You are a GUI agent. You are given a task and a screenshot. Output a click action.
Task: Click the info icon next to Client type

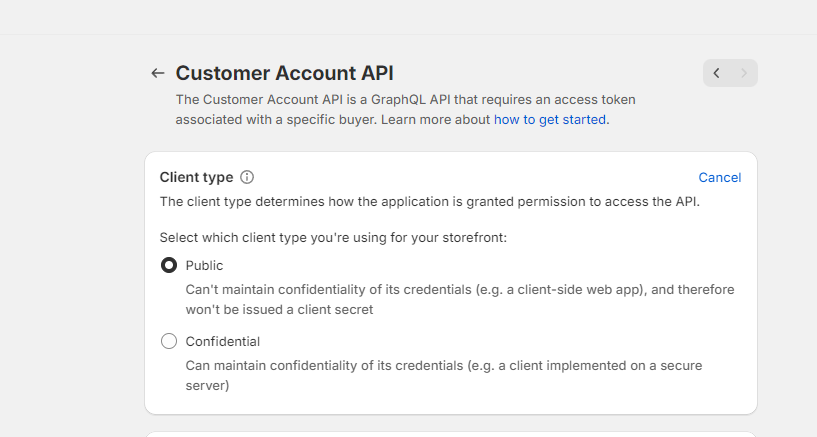coord(247,177)
